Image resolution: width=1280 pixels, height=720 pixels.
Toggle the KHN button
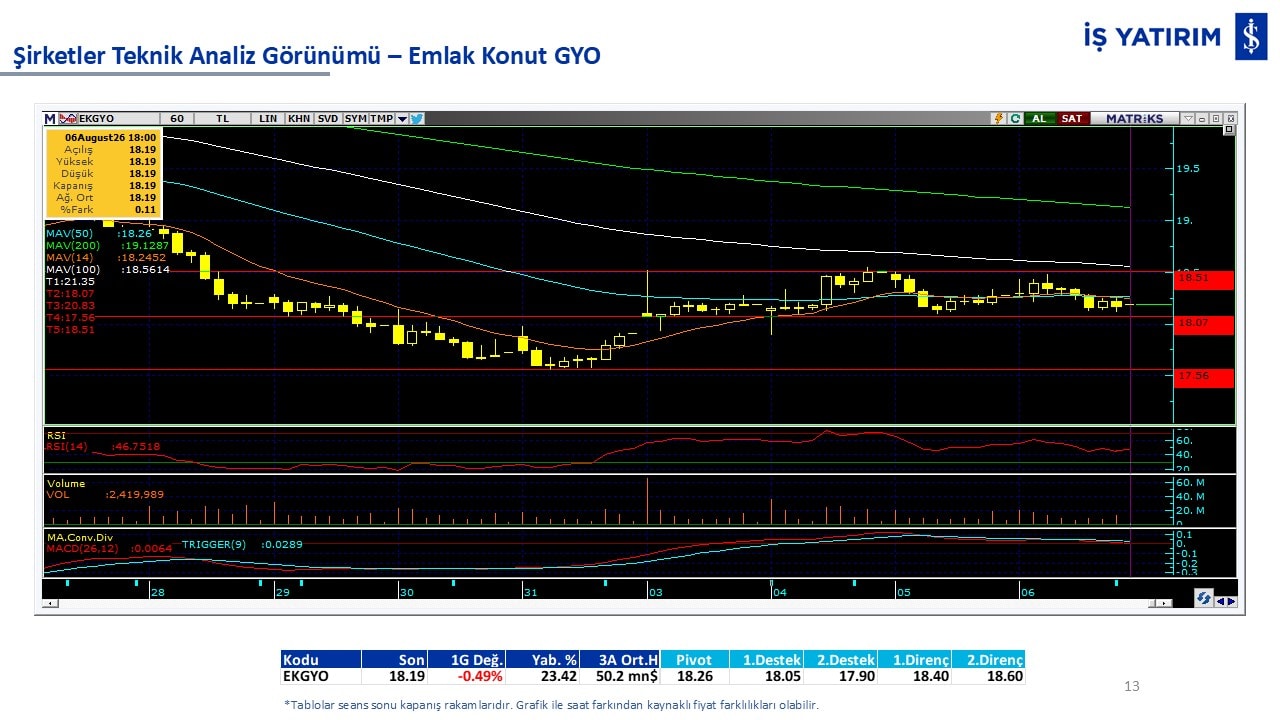click(x=298, y=118)
